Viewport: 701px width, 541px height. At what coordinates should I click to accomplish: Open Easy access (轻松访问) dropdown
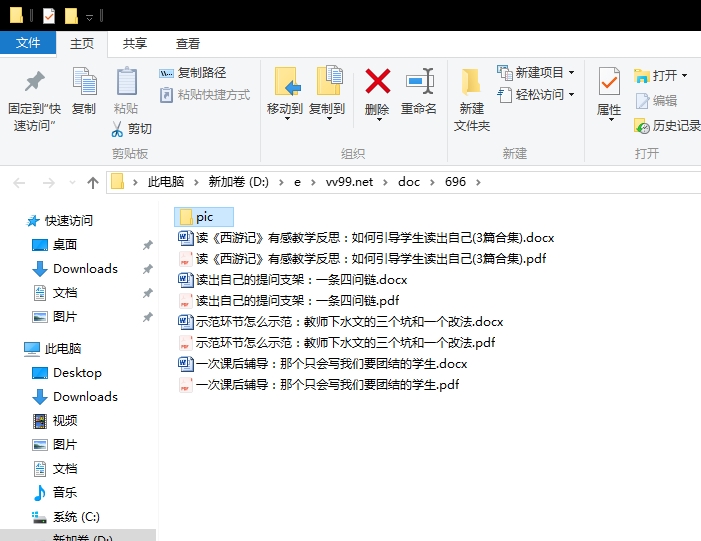point(536,94)
